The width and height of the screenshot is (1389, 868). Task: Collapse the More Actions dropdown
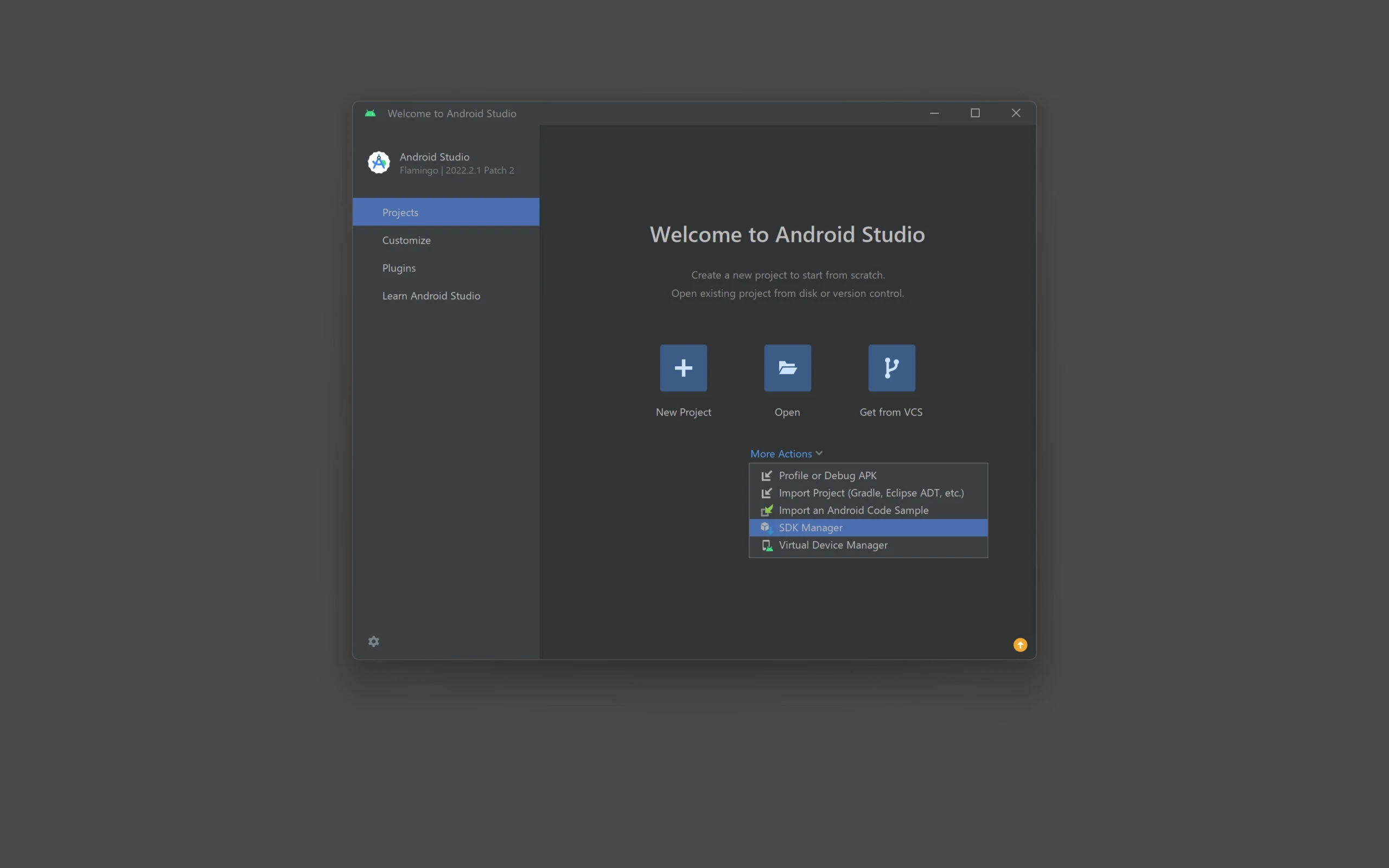(x=781, y=454)
